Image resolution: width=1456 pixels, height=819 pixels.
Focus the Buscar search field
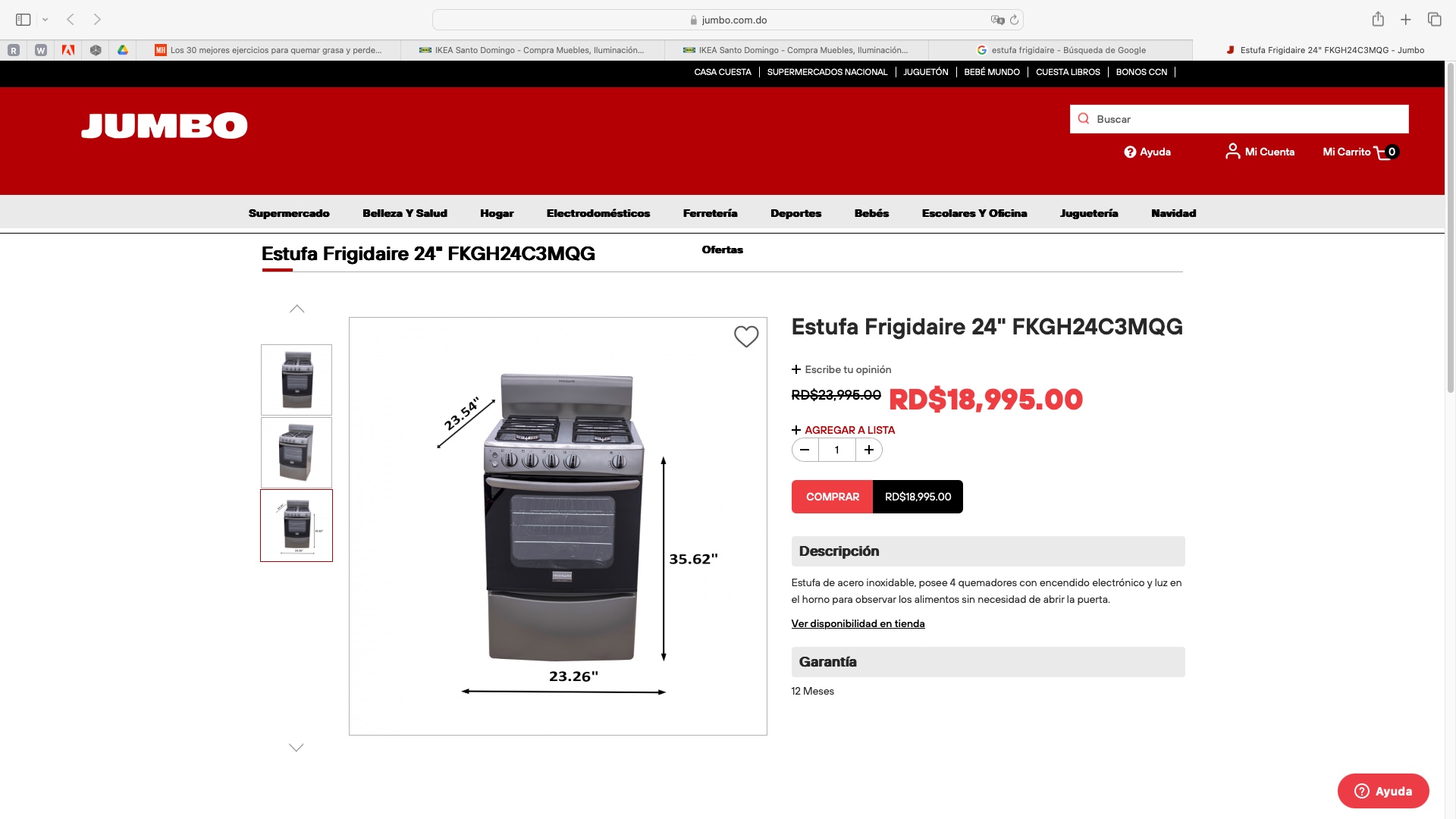click(1239, 119)
